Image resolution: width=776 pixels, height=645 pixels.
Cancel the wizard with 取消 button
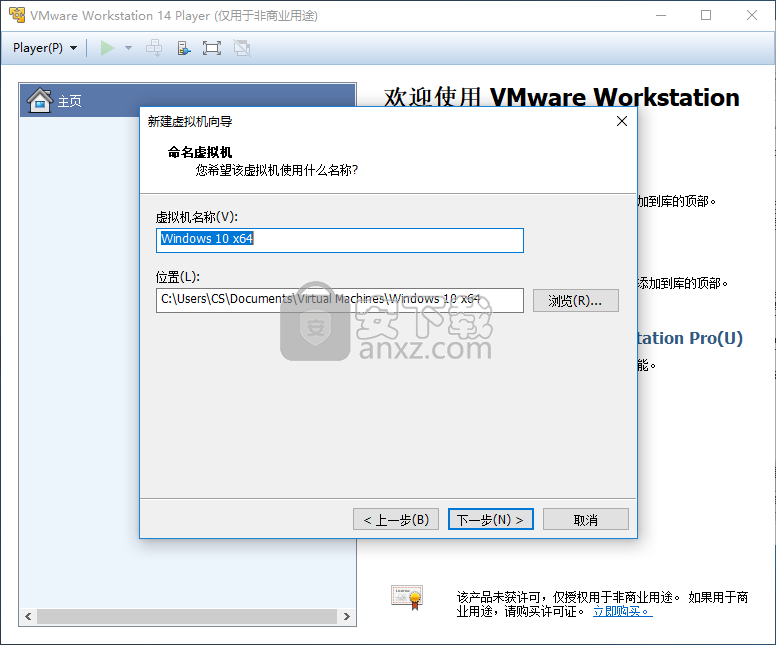coord(585,519)
